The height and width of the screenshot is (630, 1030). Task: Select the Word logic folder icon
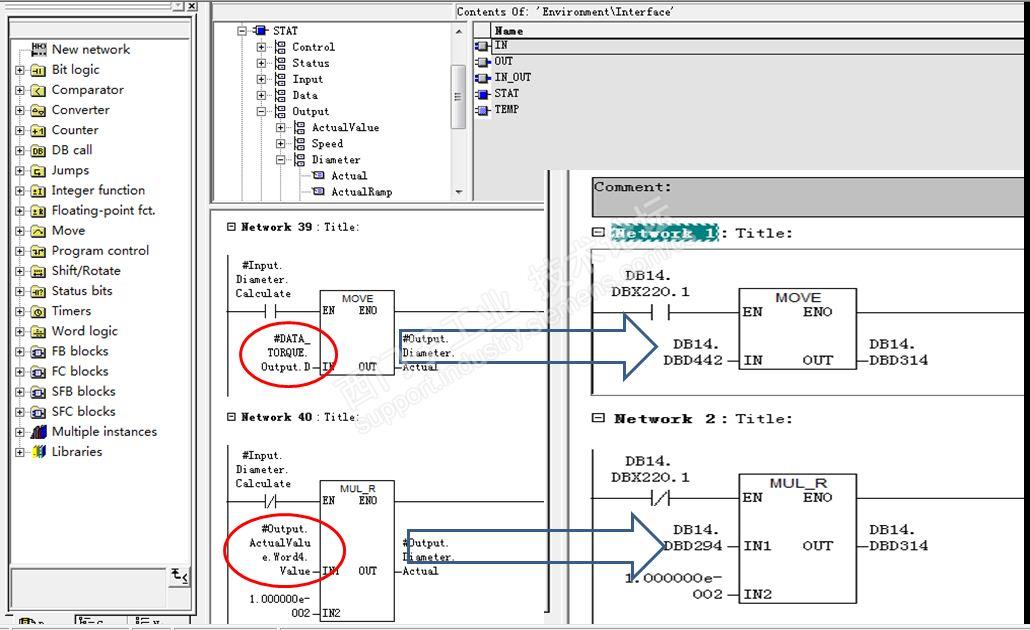[x=38, y=332]
